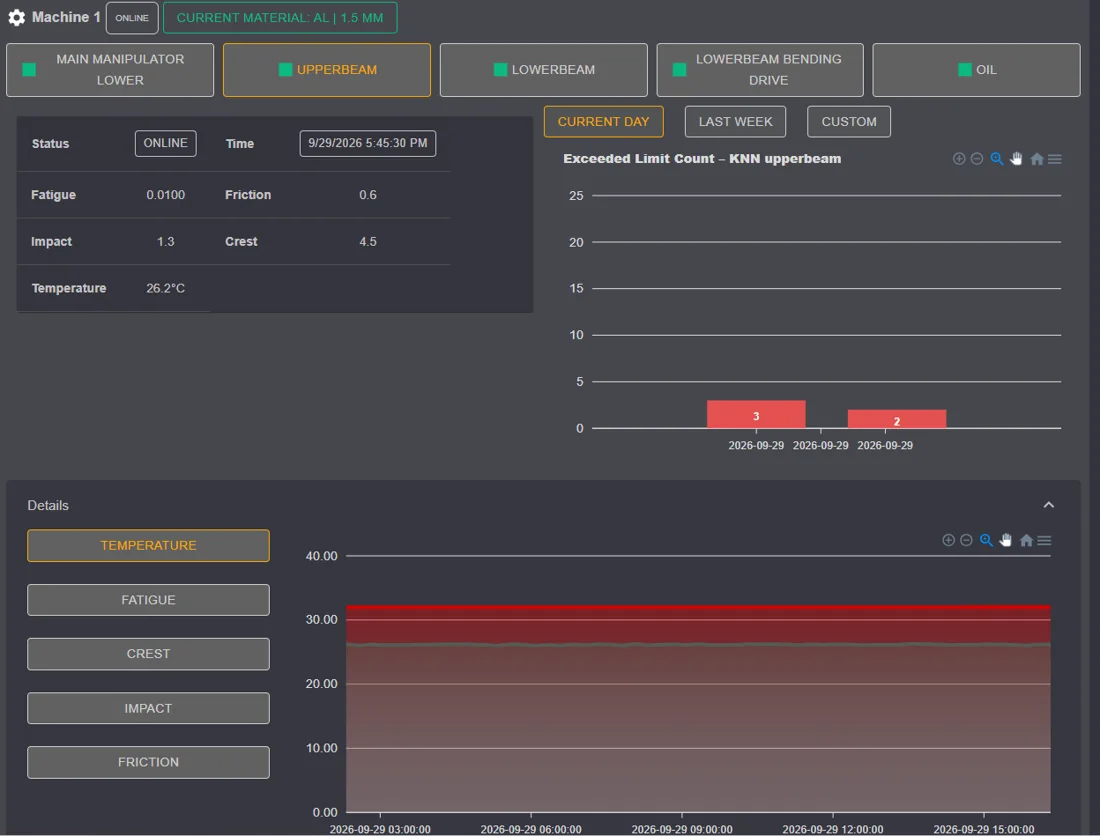Screen dimensions: 1100x836
Task: Collapse the Details panel chevron
Action: tap(1048, 505)
